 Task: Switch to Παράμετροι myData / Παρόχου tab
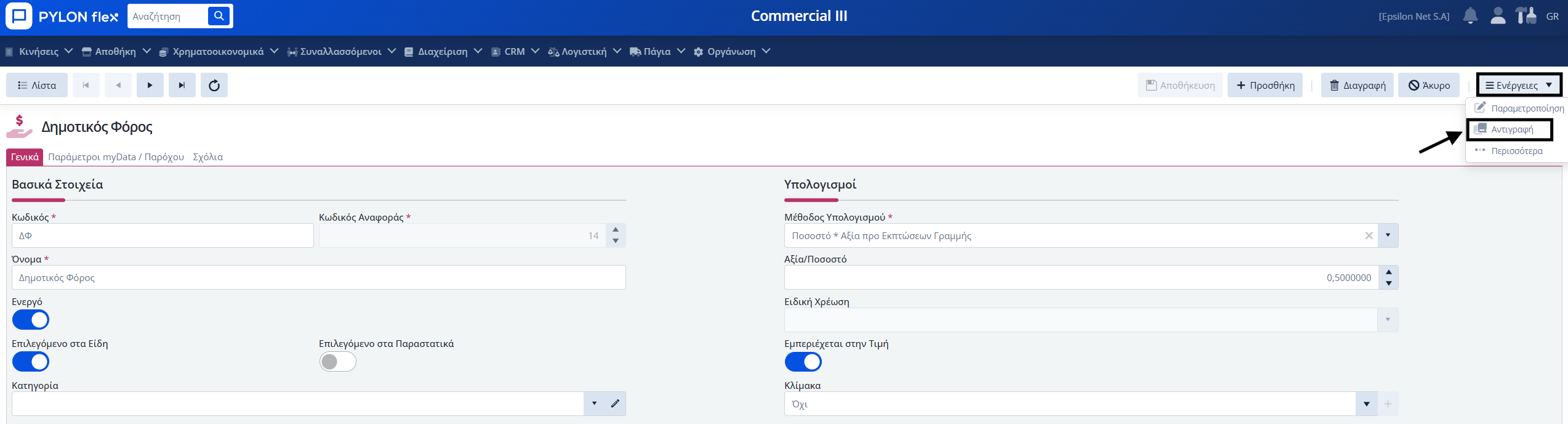coord(116,157)
